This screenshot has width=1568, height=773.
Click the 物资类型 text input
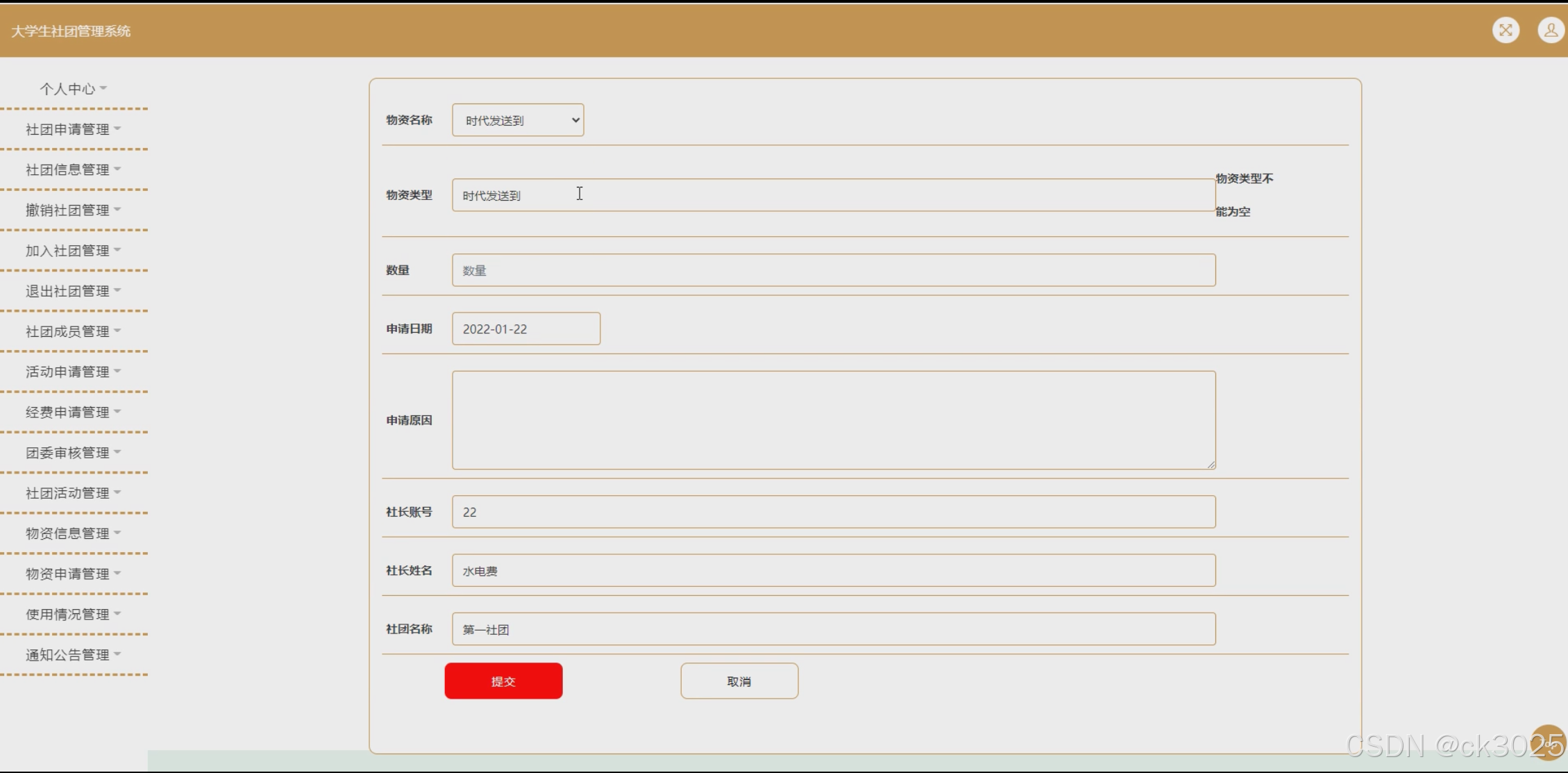pos(833,195)
